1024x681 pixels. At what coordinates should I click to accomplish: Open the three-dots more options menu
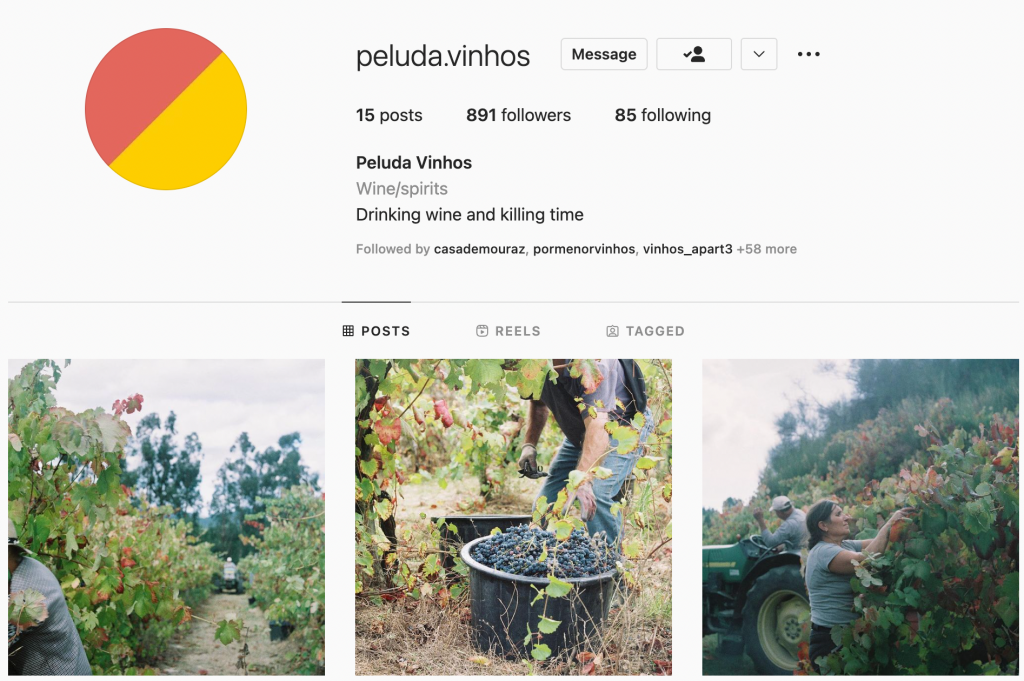808,54
